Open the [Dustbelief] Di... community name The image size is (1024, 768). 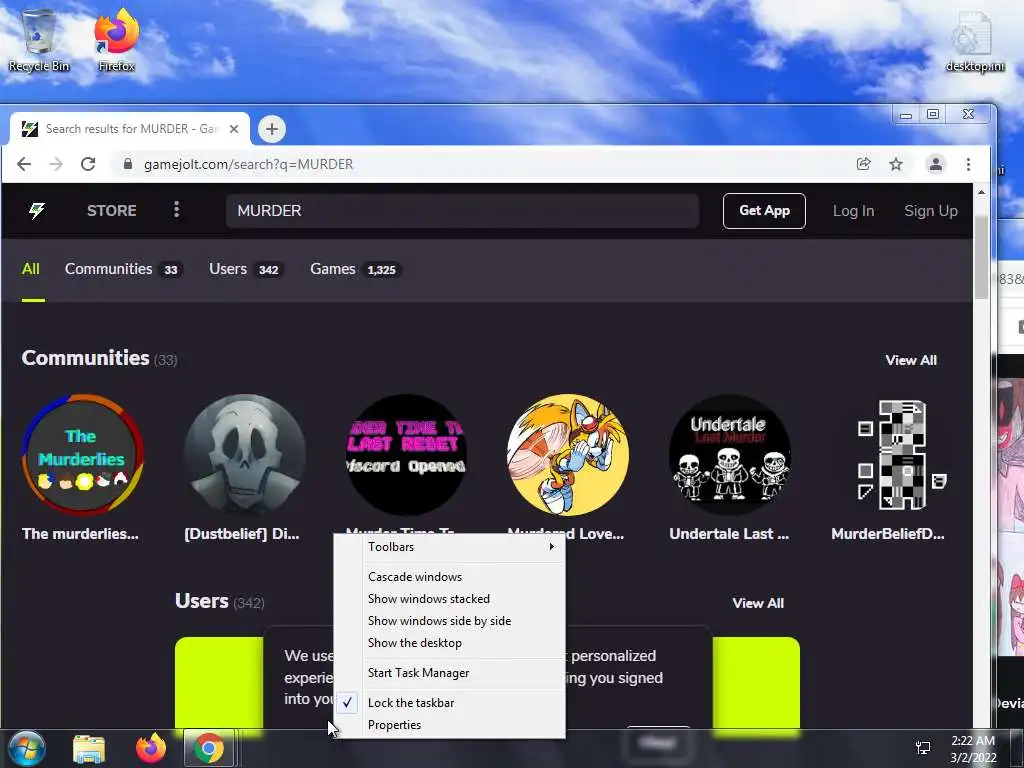click(242, 534)
